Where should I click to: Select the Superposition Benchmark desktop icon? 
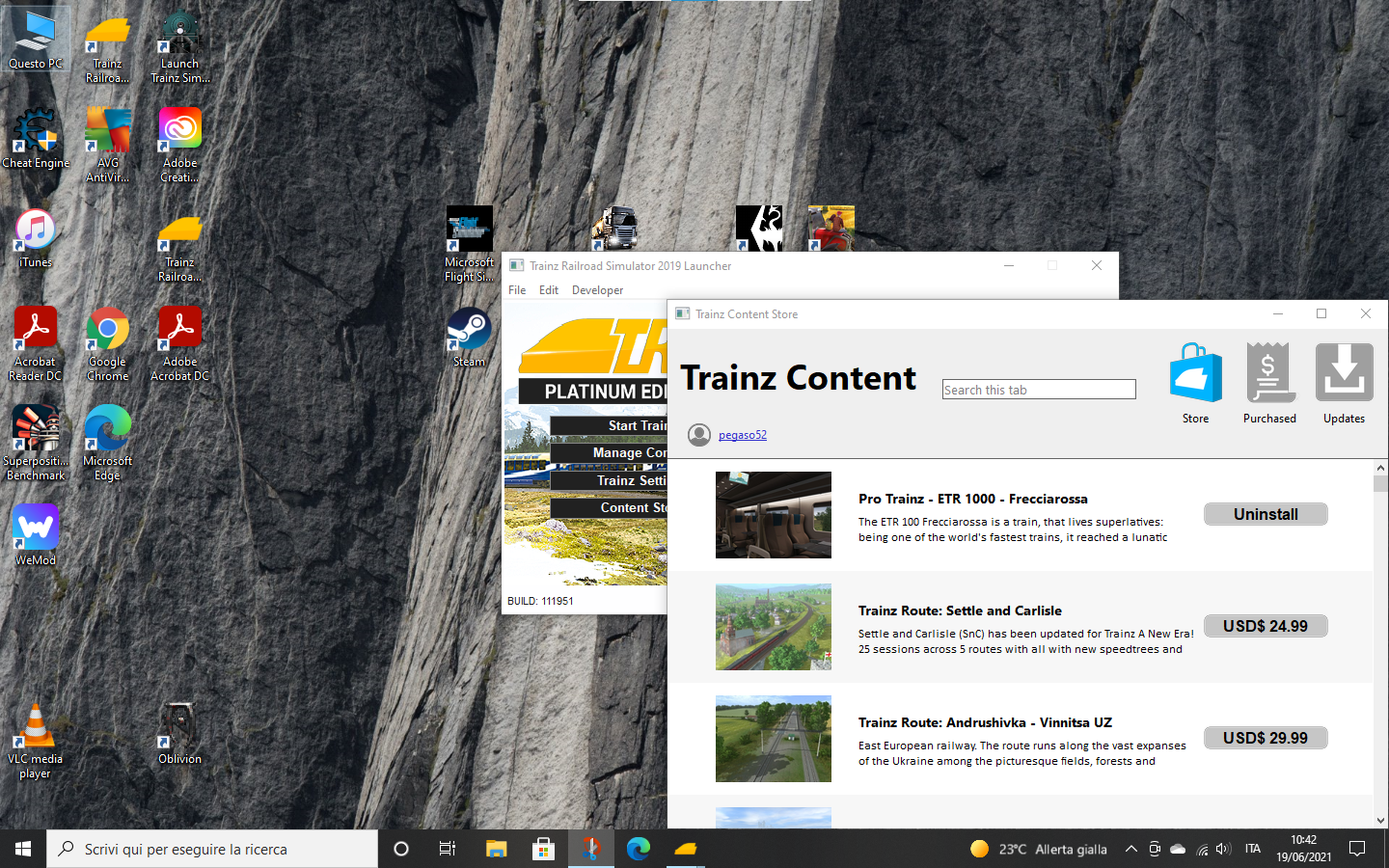36,444
